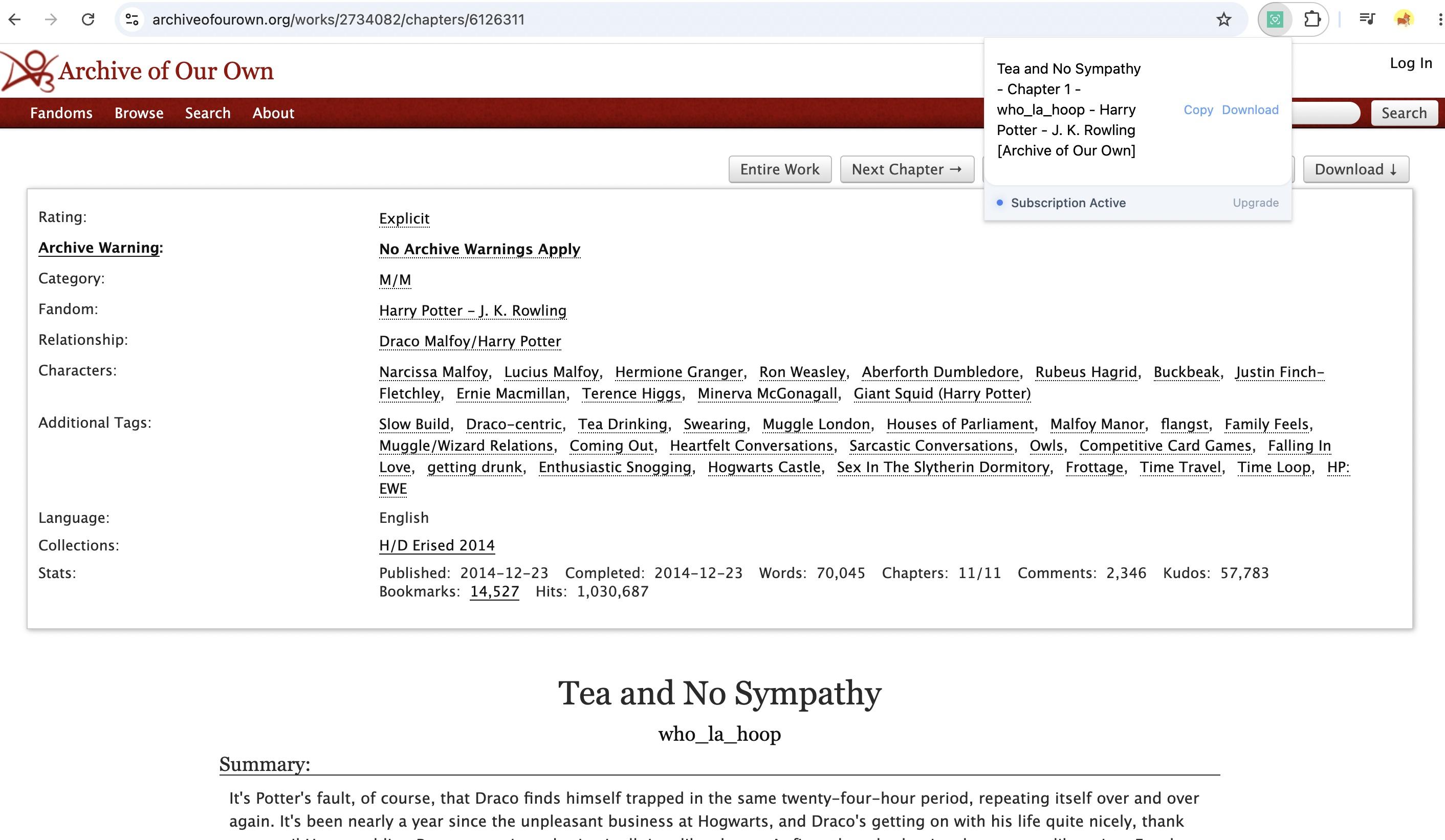Viewport: 1445px width, 840px height.
Task: View site information icon in address bar
Action: coord(132,19)
